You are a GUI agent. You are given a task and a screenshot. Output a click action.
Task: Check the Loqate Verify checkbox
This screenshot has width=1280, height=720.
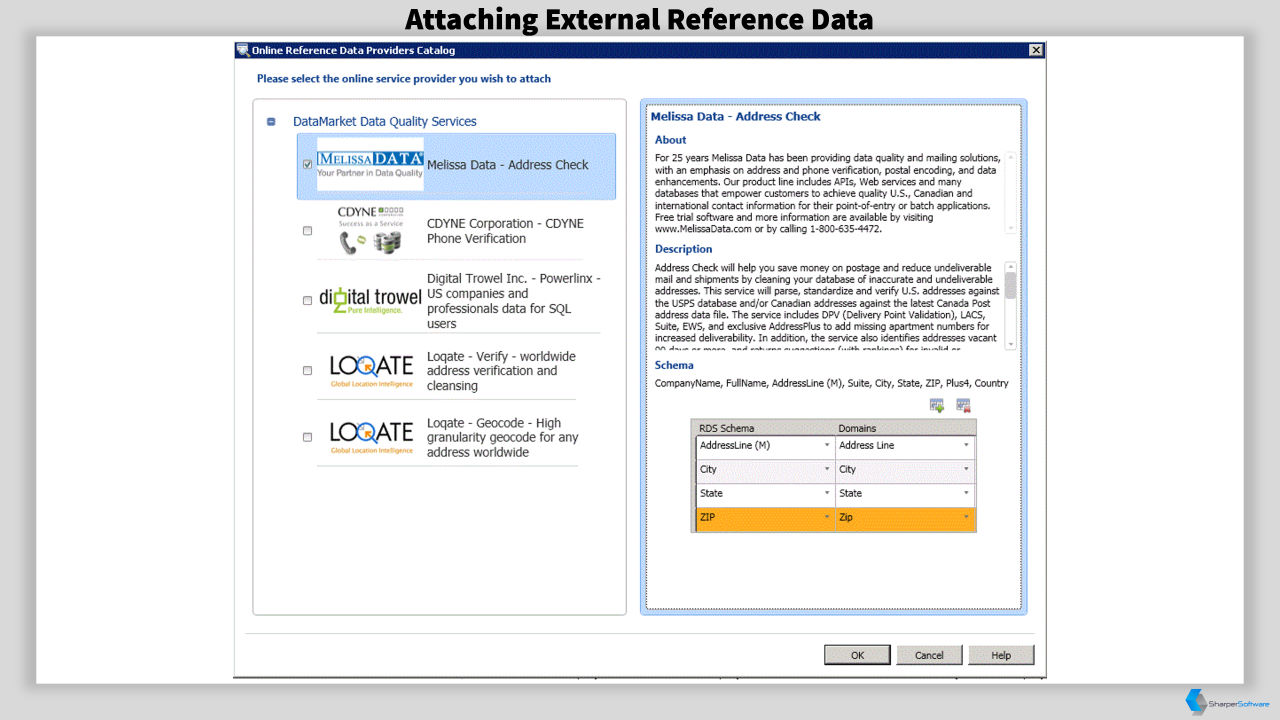click(307, 371)
